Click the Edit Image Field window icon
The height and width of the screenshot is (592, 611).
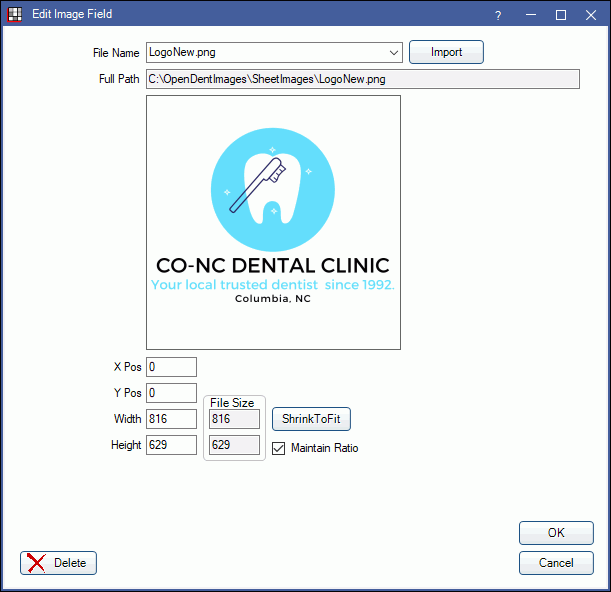point(15,14)
